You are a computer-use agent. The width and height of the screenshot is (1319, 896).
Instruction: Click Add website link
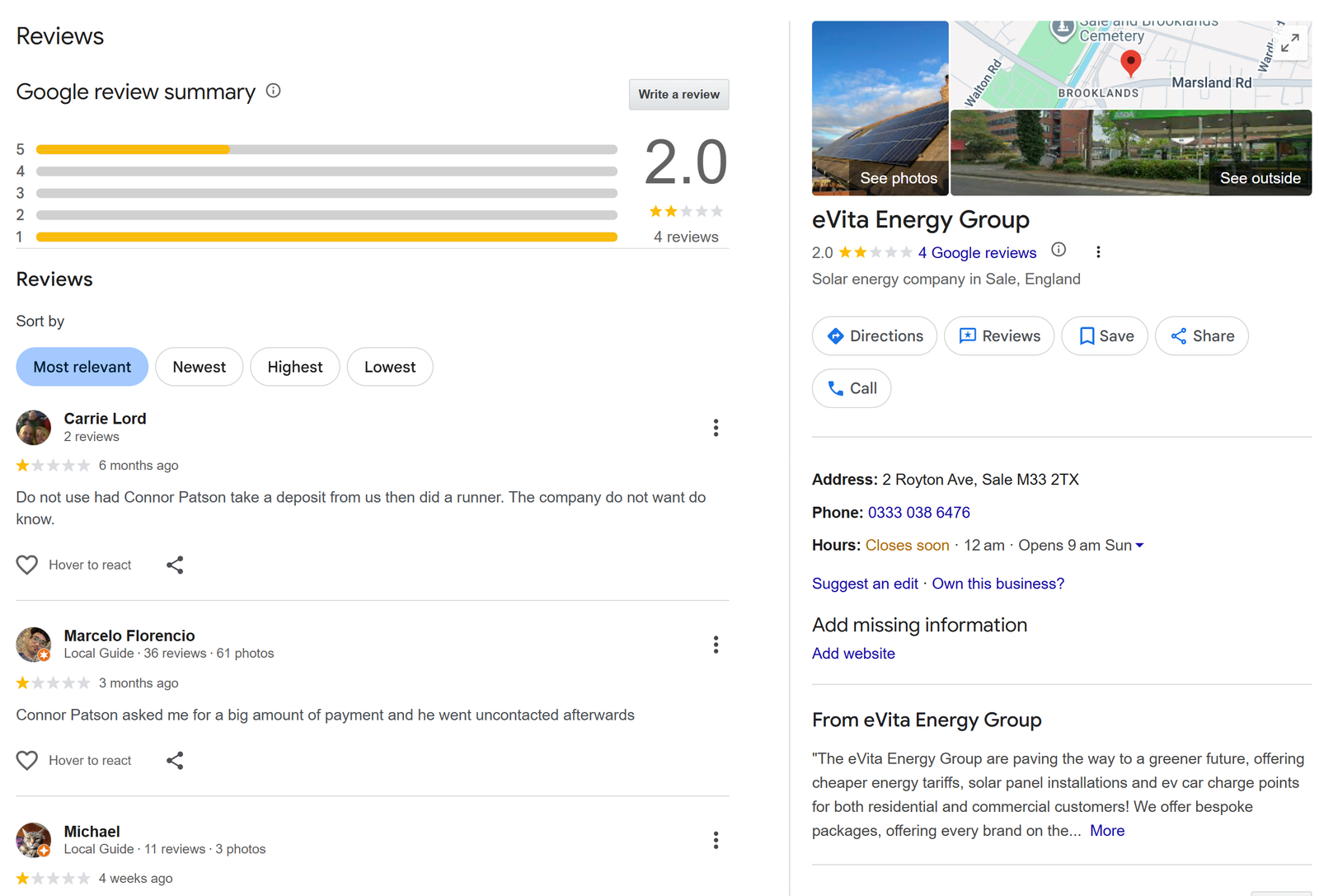(853, 654)
